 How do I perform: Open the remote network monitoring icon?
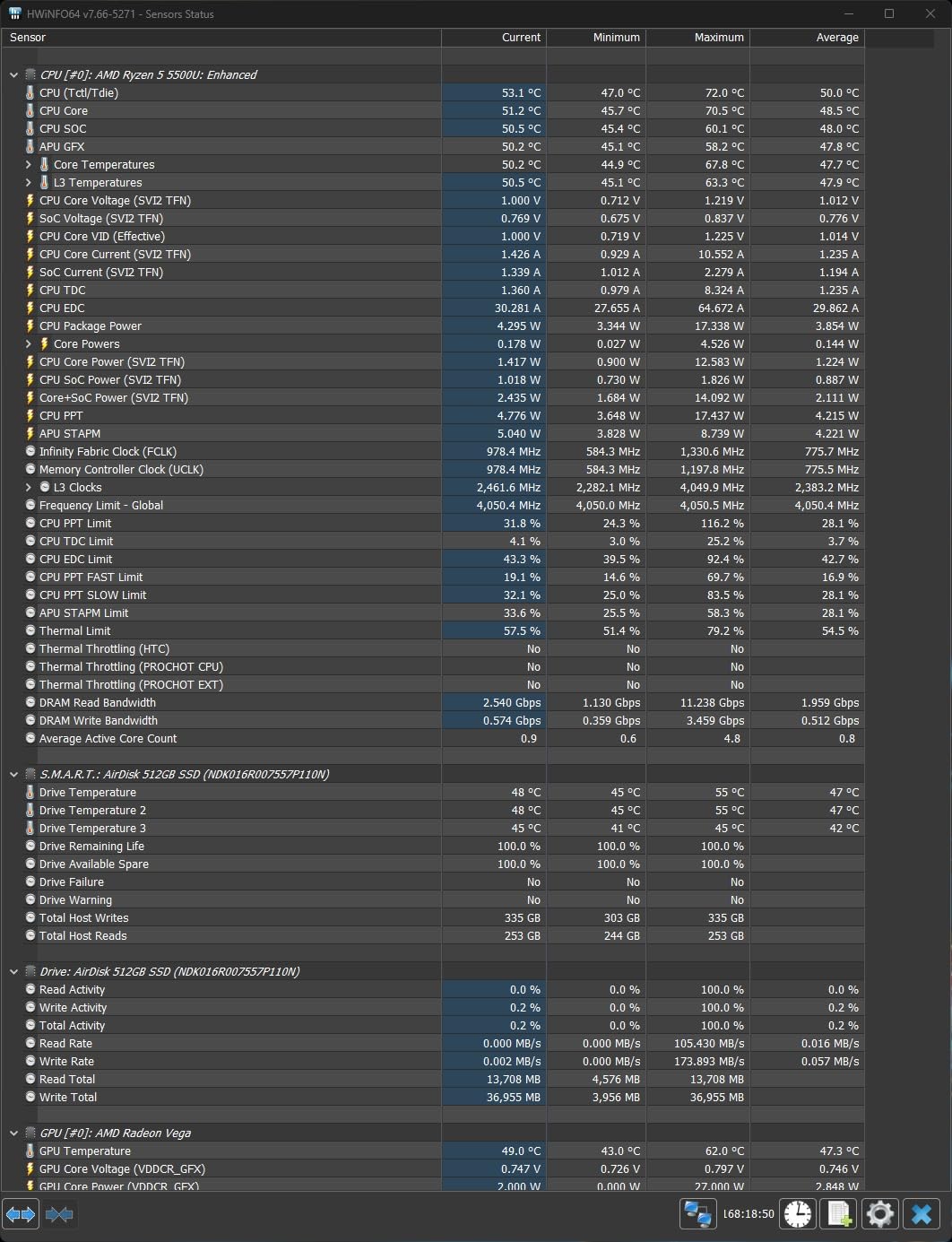(x=697, y=1214)
